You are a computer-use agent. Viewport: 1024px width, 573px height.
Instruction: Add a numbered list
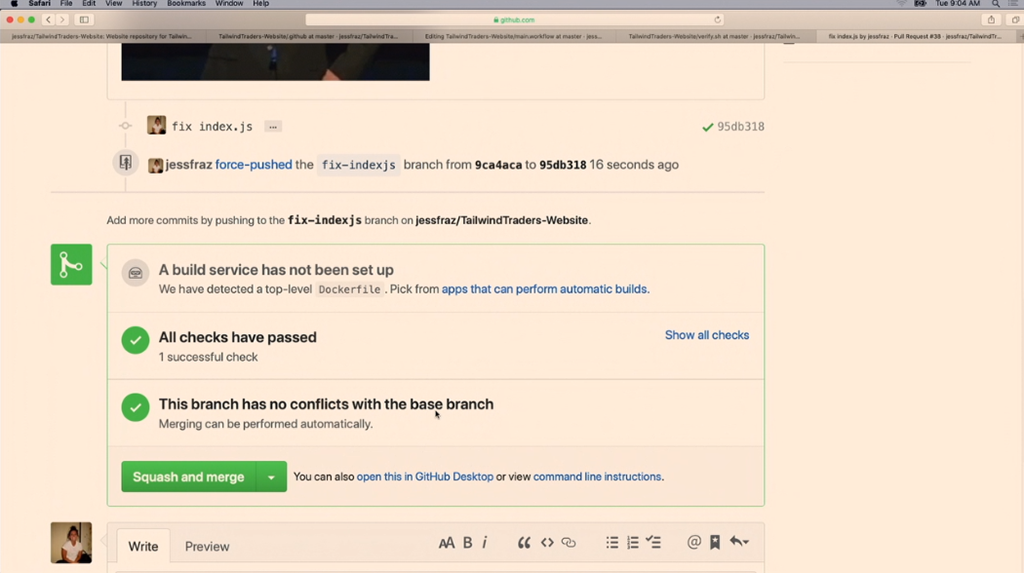tap(633, 543)
